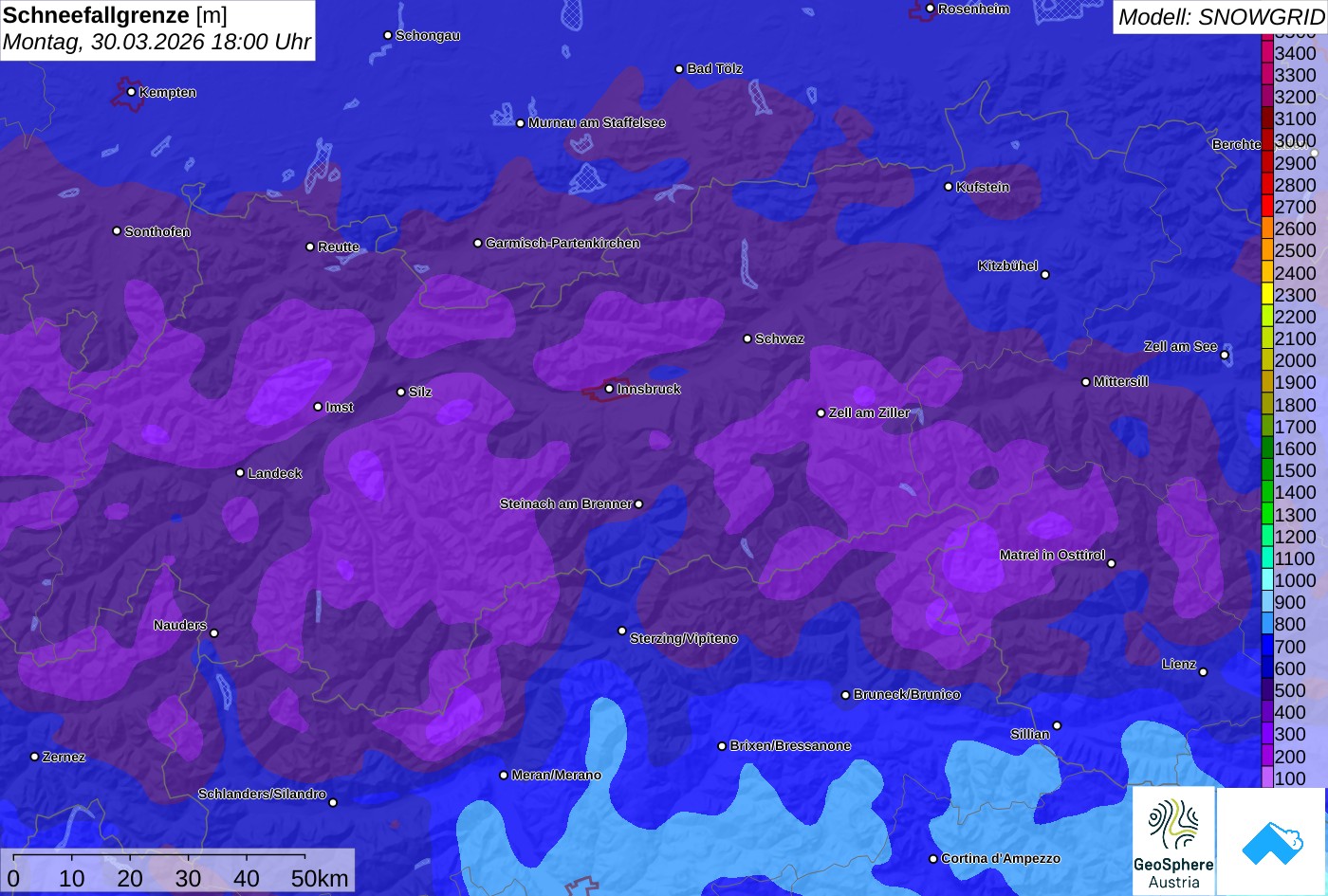The width and height of the screenshot is (1328, 896).
Task: Click the blue house-and-cloud logo
Action: click(1271, 840)
